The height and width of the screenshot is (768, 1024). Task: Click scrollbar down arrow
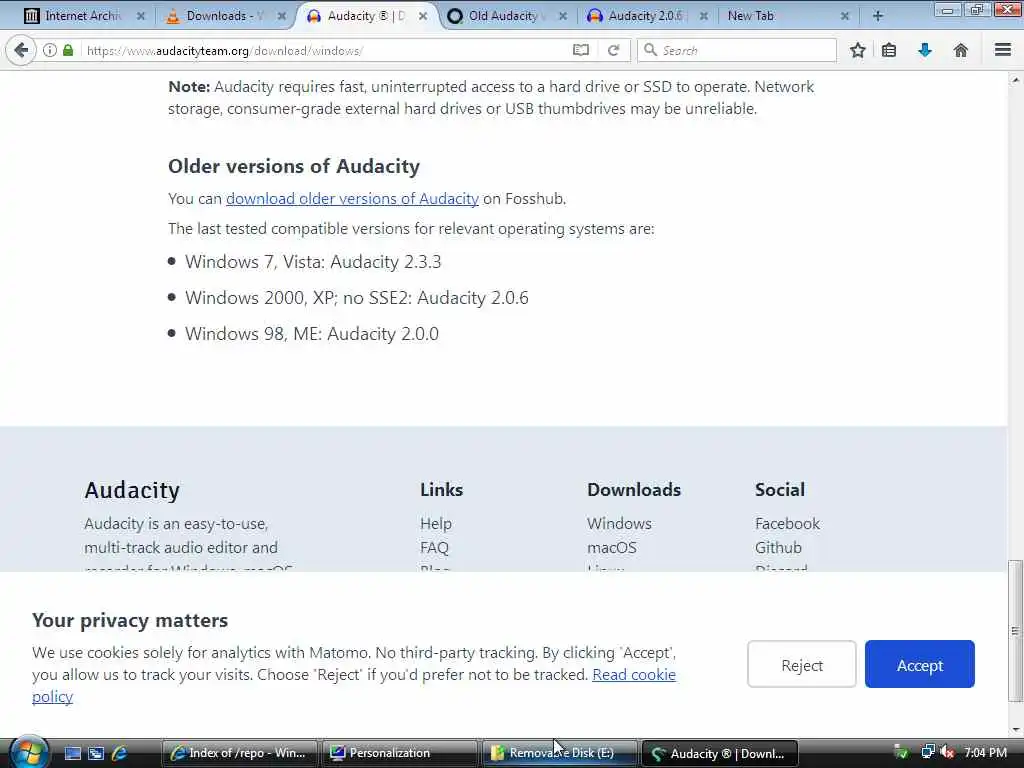tap(1015, 729)
